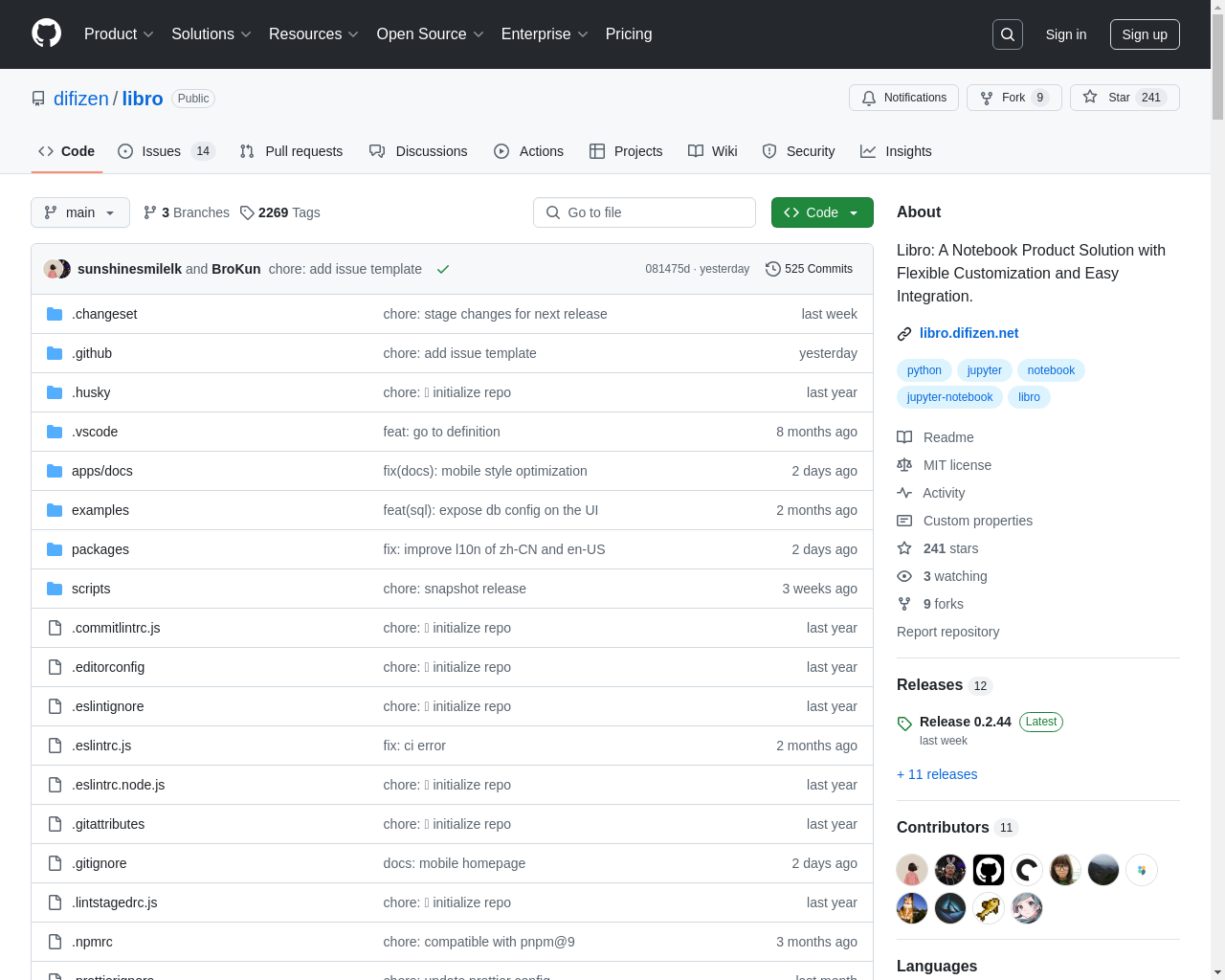Click the .editorconfig file icon
Viewport: 1225px width, 980px height.
55,667
